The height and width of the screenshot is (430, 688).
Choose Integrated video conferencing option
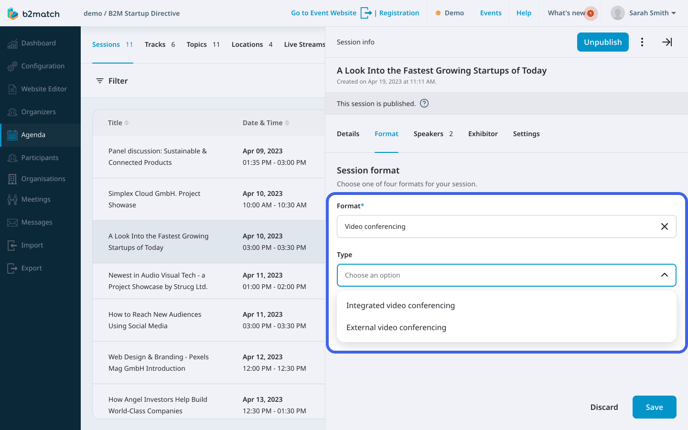tap(400, 305)
